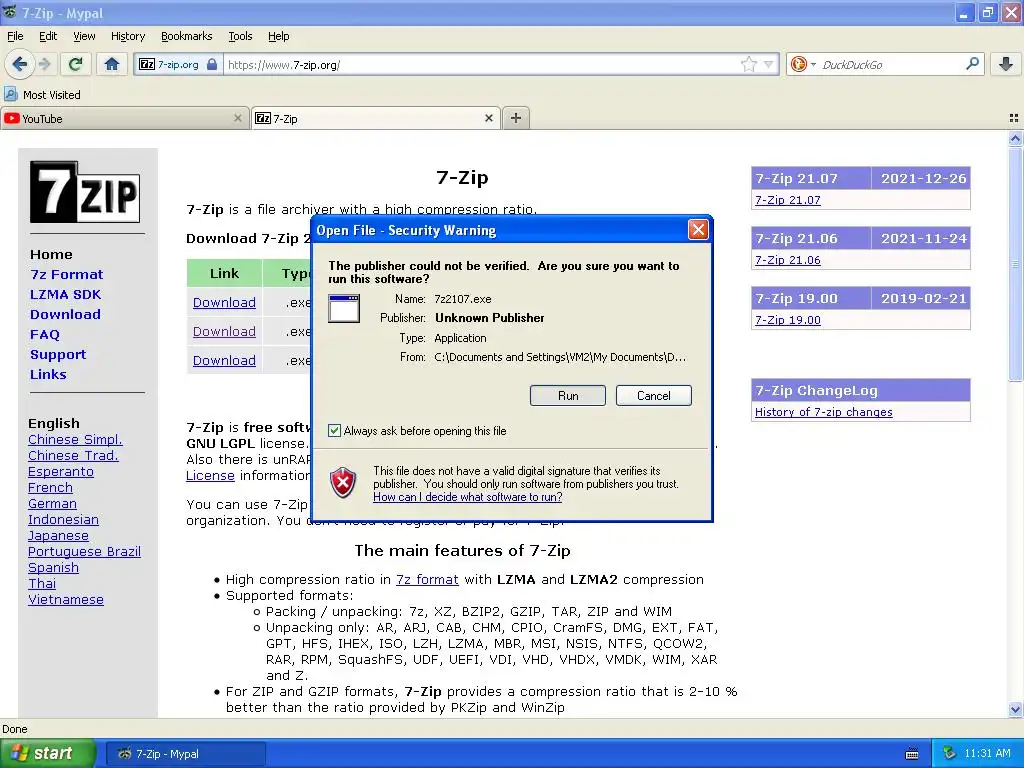This screenshot has width=1024, height=768.
Task: Open the Links sidebar link
Action: point(48,374)
